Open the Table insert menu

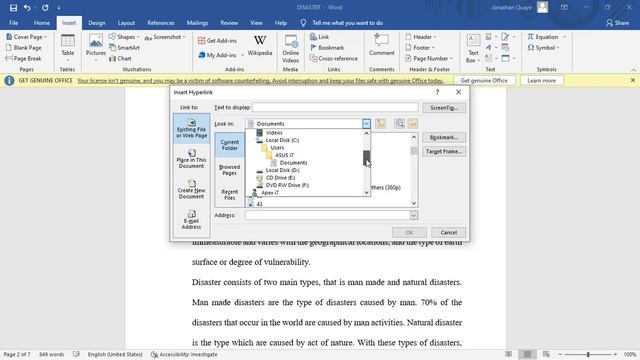(x=67, y=47)
